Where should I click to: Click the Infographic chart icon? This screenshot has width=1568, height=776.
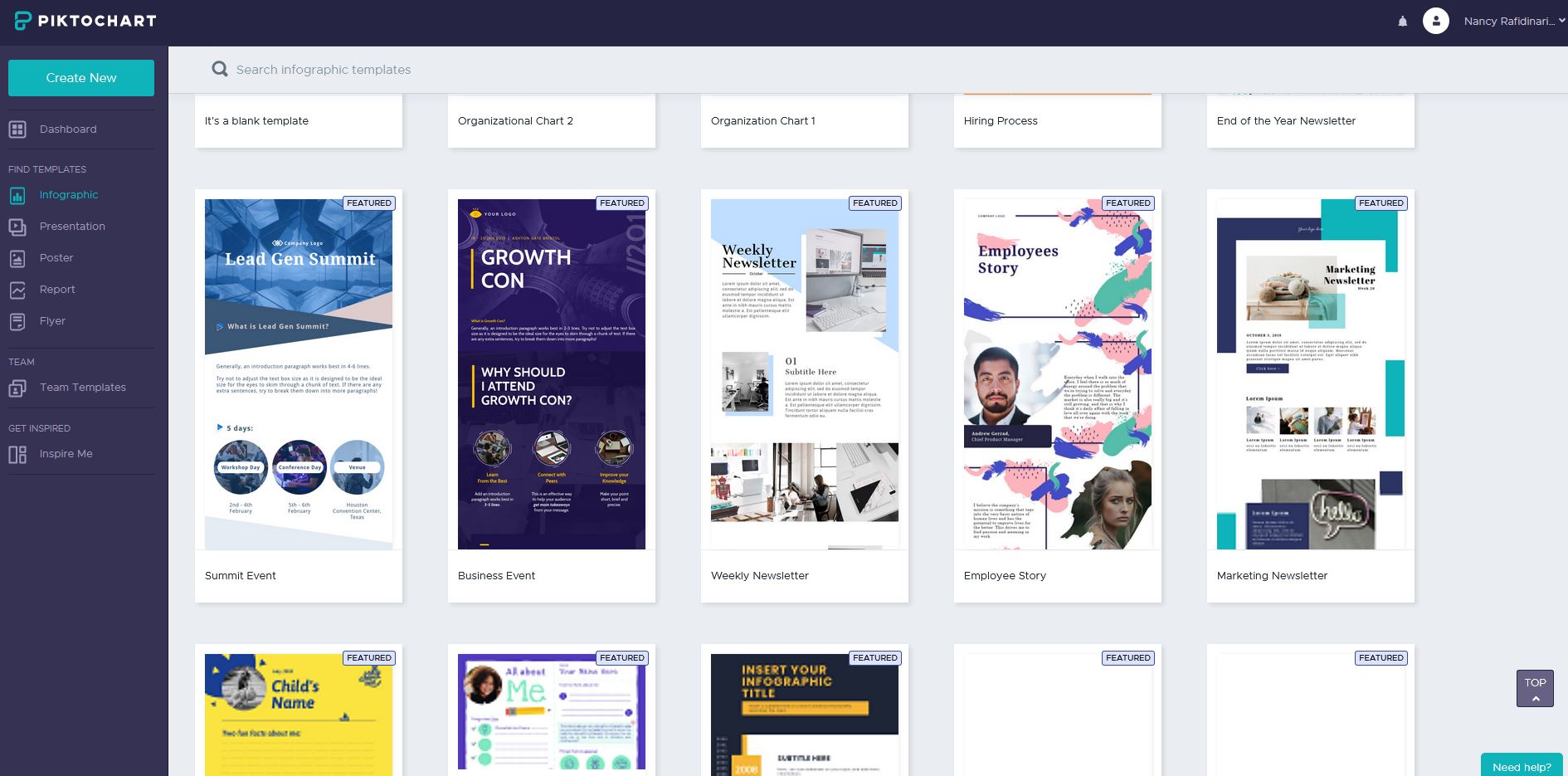(17, 195)
